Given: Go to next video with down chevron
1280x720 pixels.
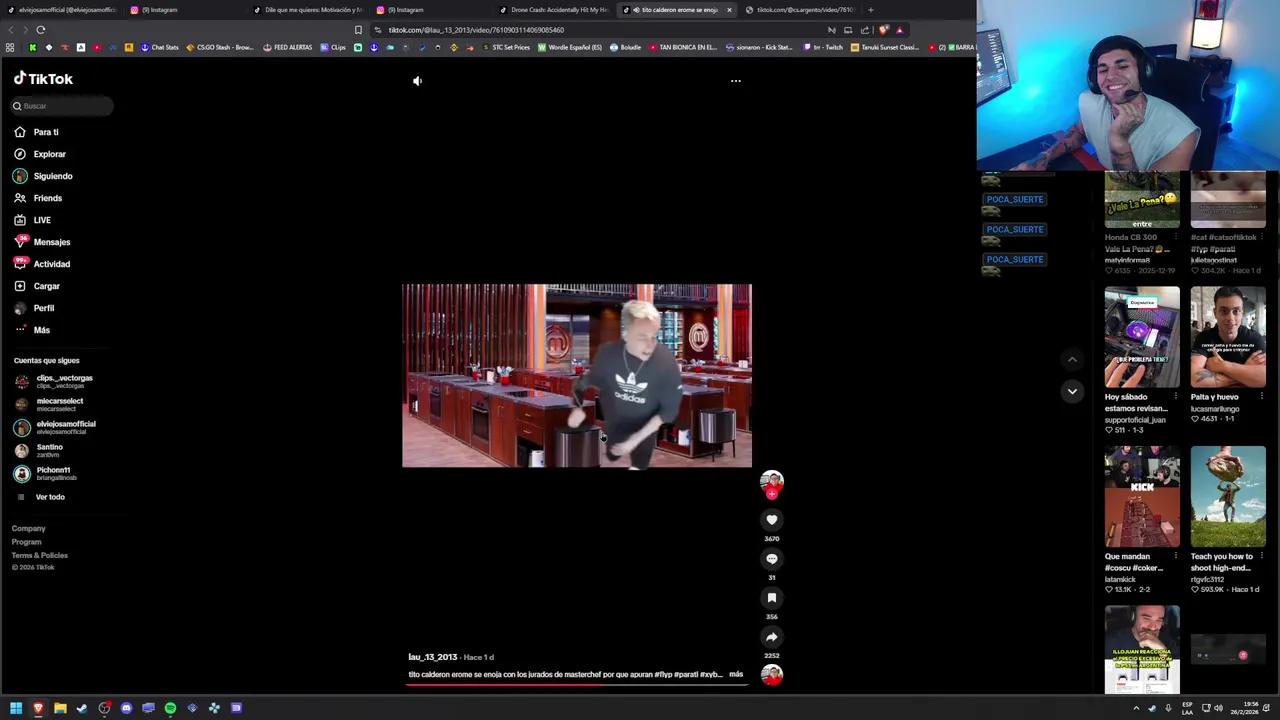Looking at the screenshot, I should 1072,391.
